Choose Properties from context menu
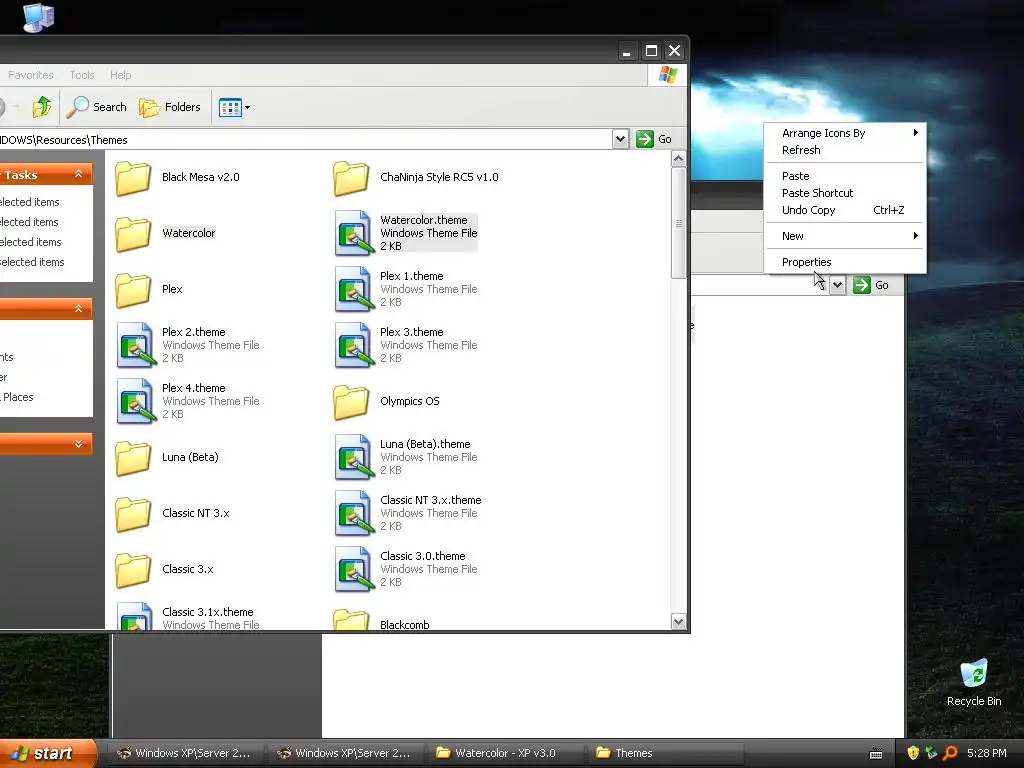Screen dimensions: 1024x768 845,263
